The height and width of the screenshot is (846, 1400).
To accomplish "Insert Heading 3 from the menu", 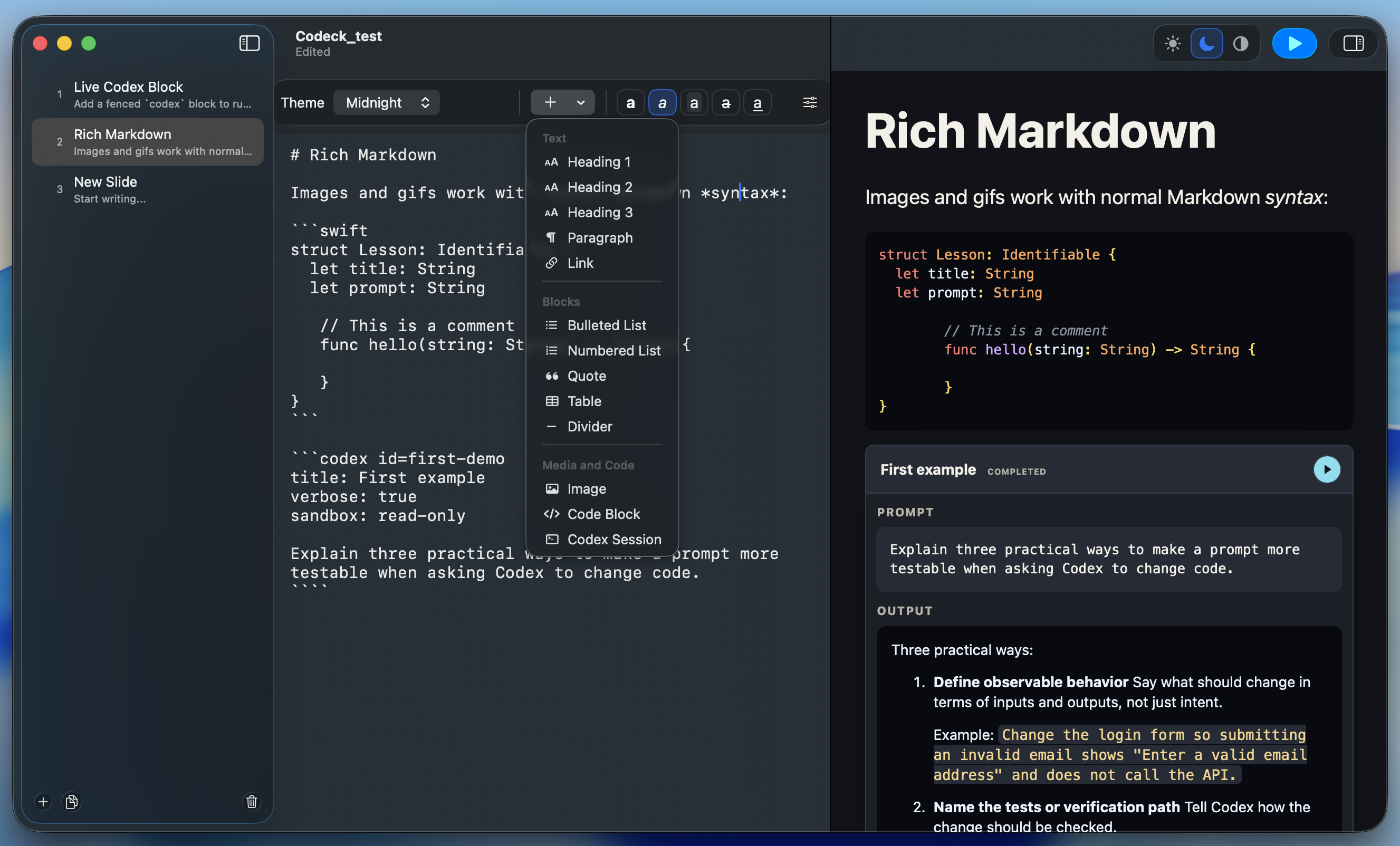I will tap(602, 213).
